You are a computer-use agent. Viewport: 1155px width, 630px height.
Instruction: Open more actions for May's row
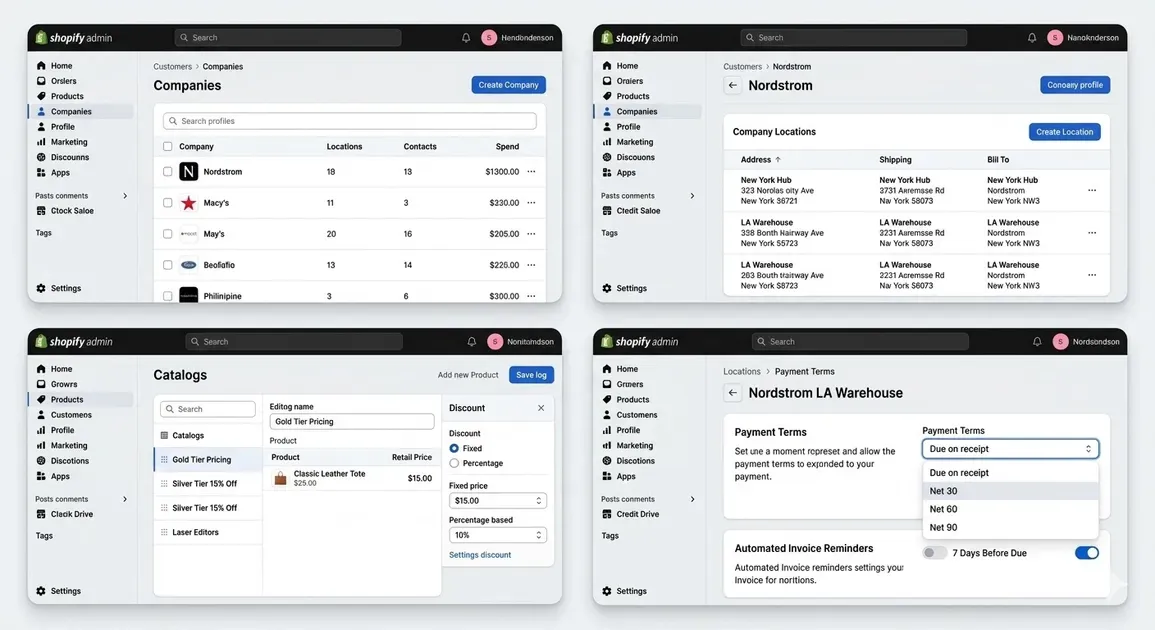(531, 234)
